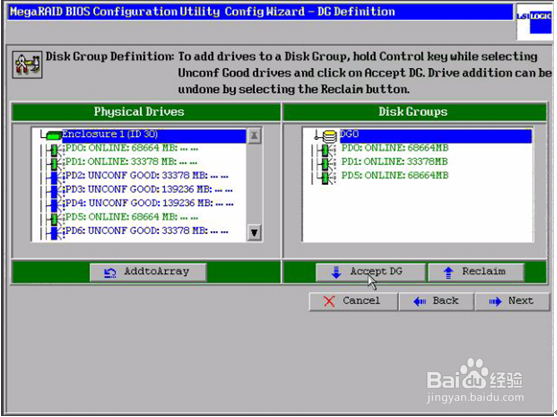557x417 pixels.
Task: Select PD5: ONLINE: 68664MB under DG0
Action: coord(395,175)
